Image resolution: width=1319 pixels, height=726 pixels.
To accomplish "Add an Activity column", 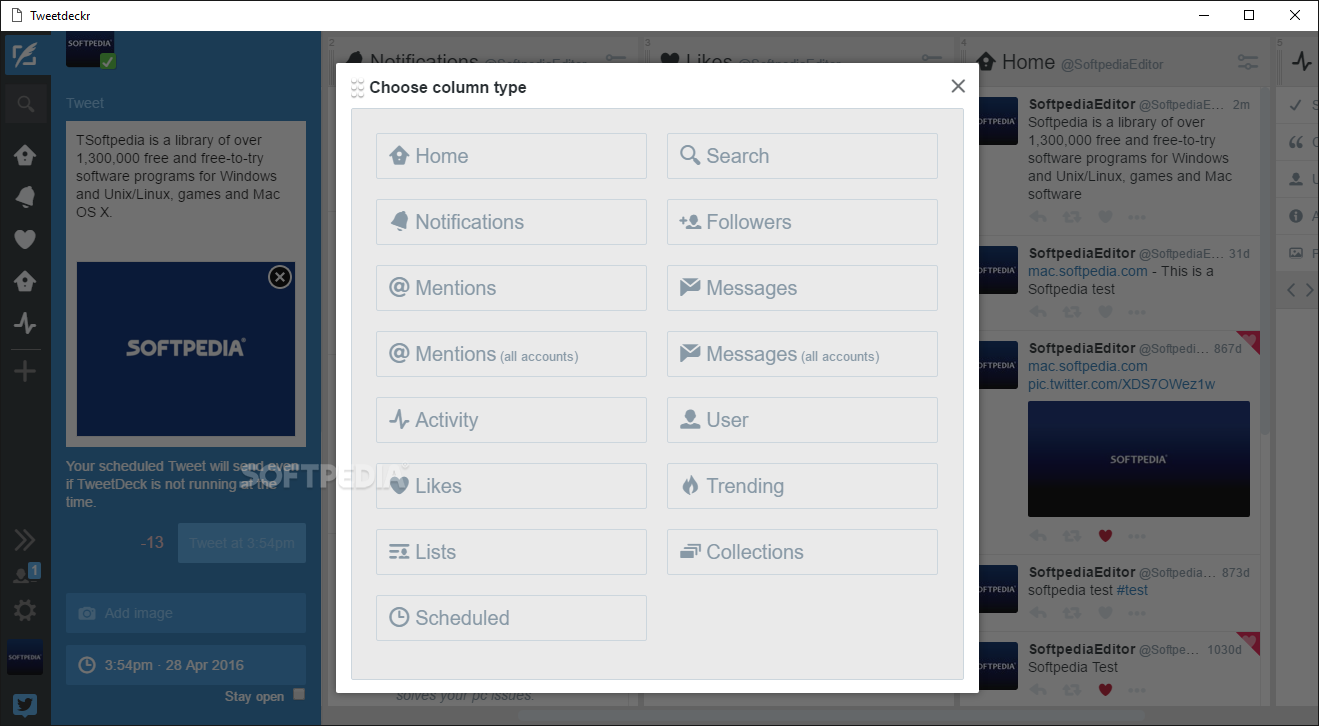I will [511, 420].
